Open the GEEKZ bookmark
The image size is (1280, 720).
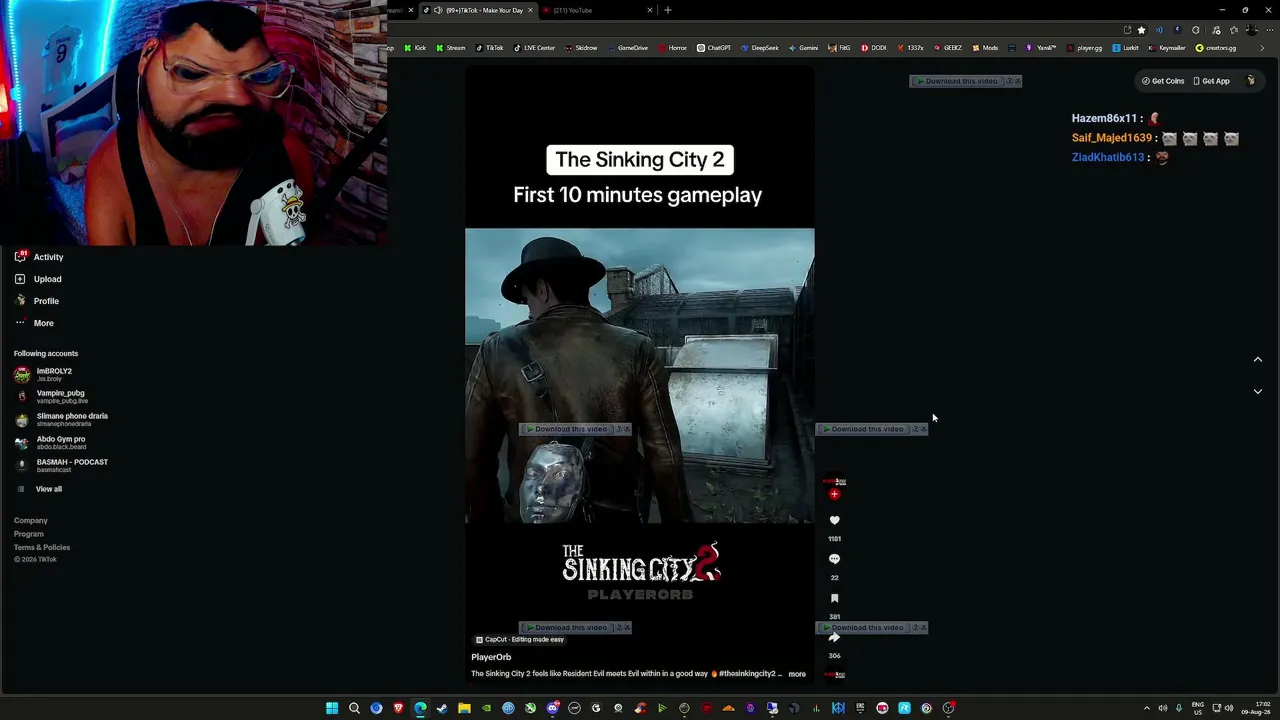pyautogui.click(x=948, y=48)
